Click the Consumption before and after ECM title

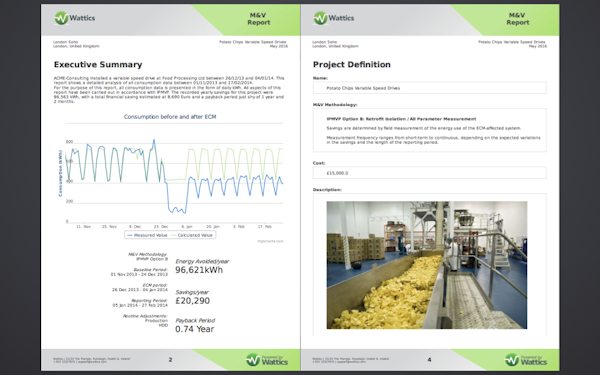170,117
